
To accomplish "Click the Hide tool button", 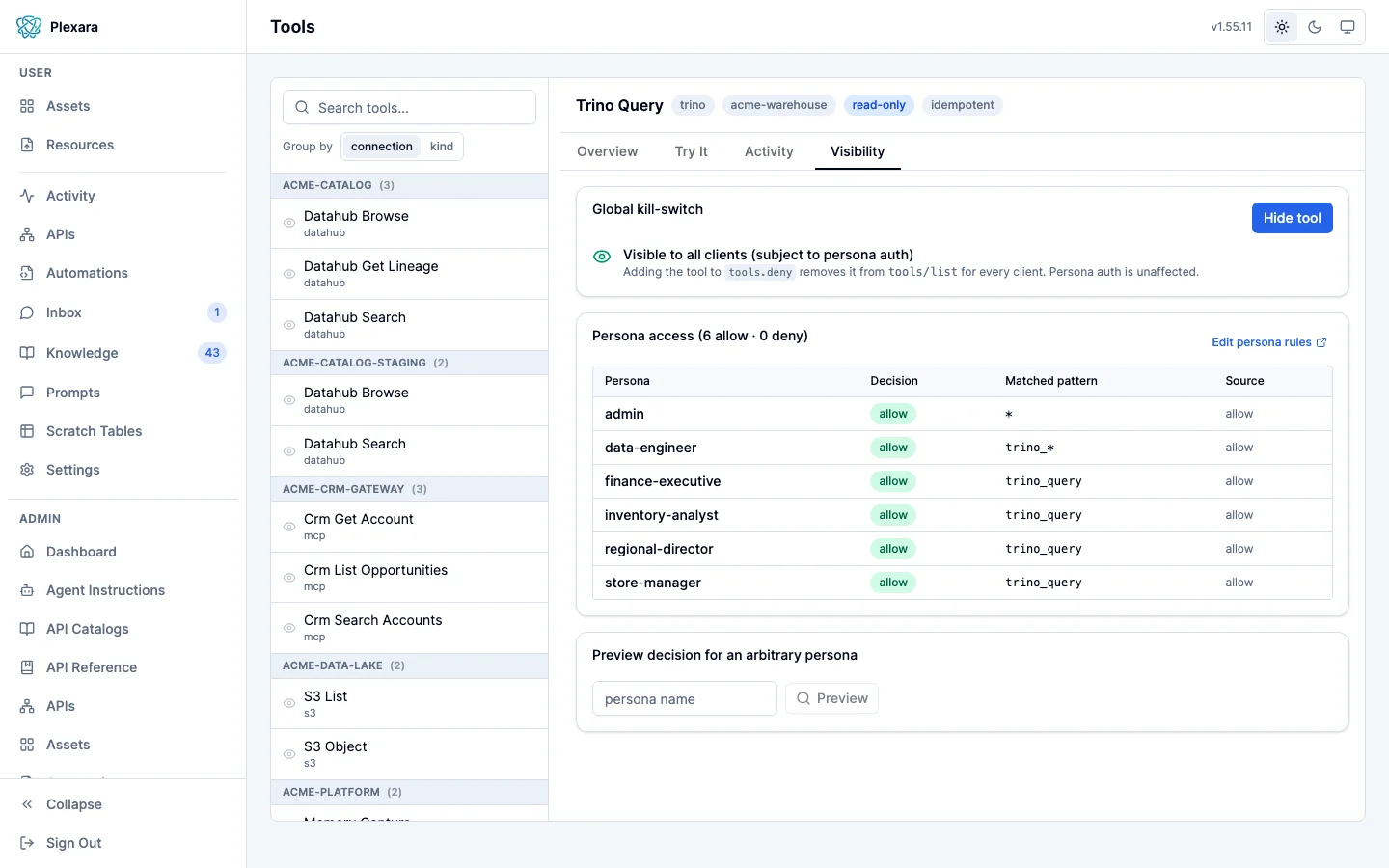I will [1293, 218].
